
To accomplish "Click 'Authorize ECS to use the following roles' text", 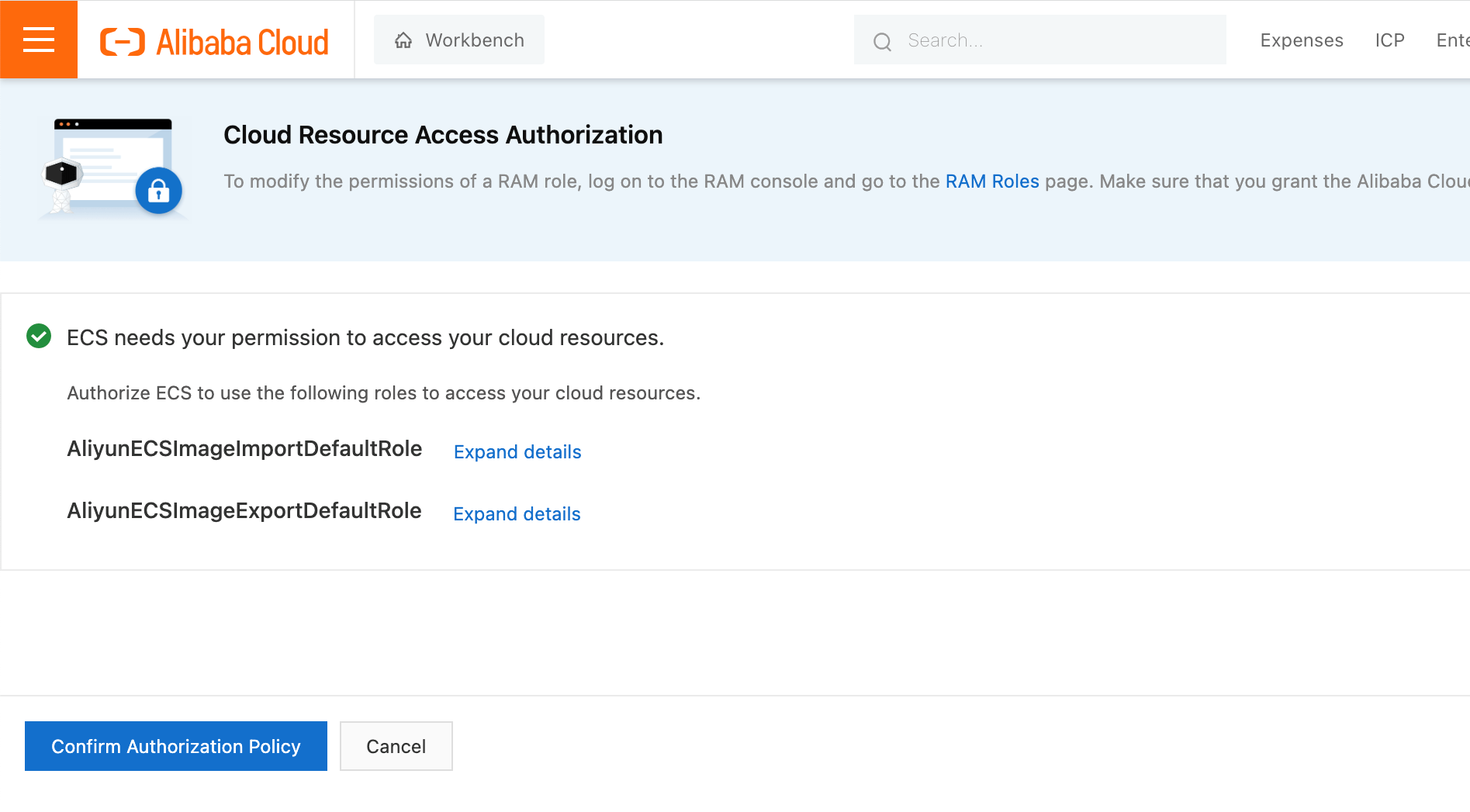I will point(384,393).
